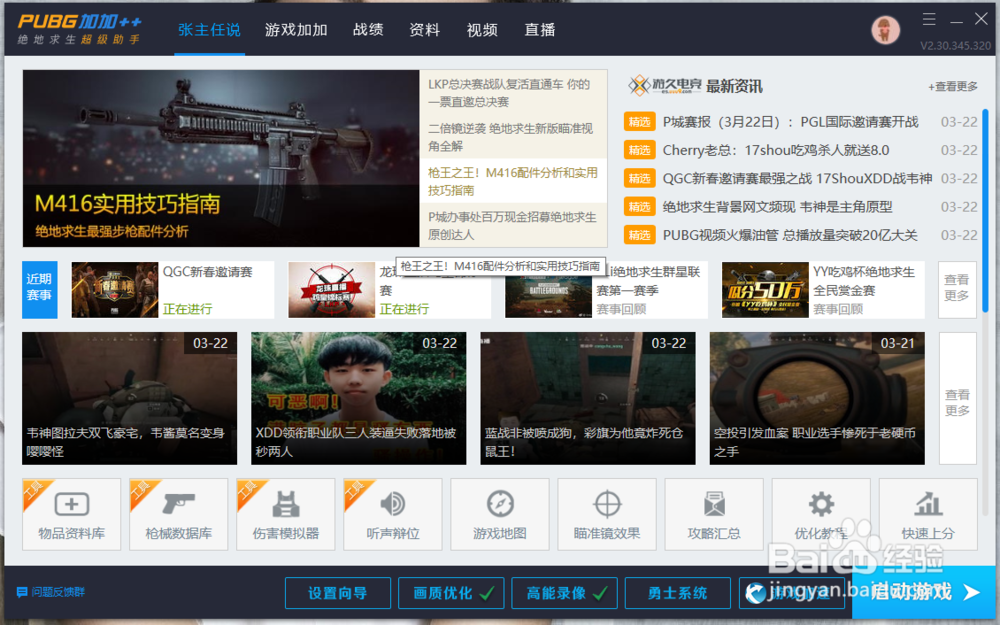Image resolution: width=1000 pixels, height=625 pixels.
Task: Open the 游戏地图 game map tool
Action: pyautogui.click(x=499, y=514)
